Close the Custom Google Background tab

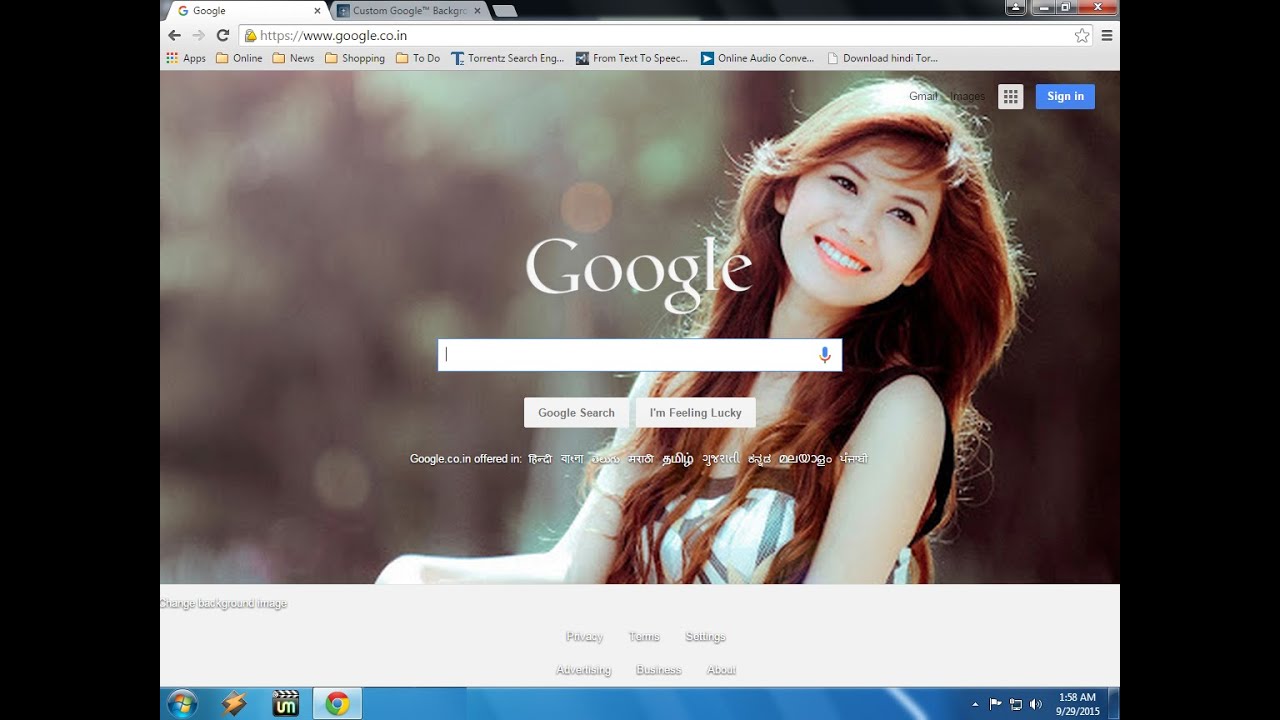477,11
